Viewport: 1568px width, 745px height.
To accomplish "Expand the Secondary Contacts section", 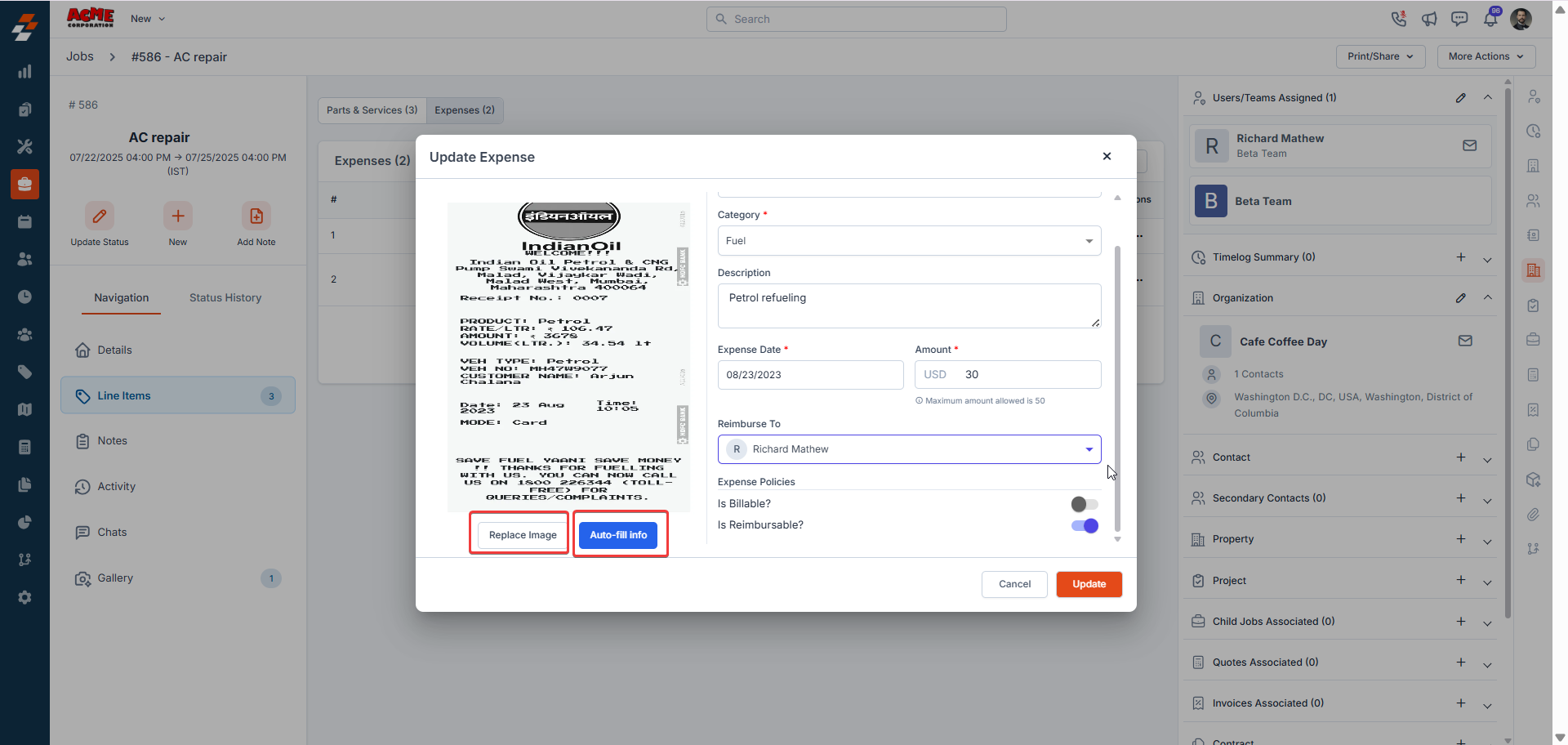I will 1487,500.
